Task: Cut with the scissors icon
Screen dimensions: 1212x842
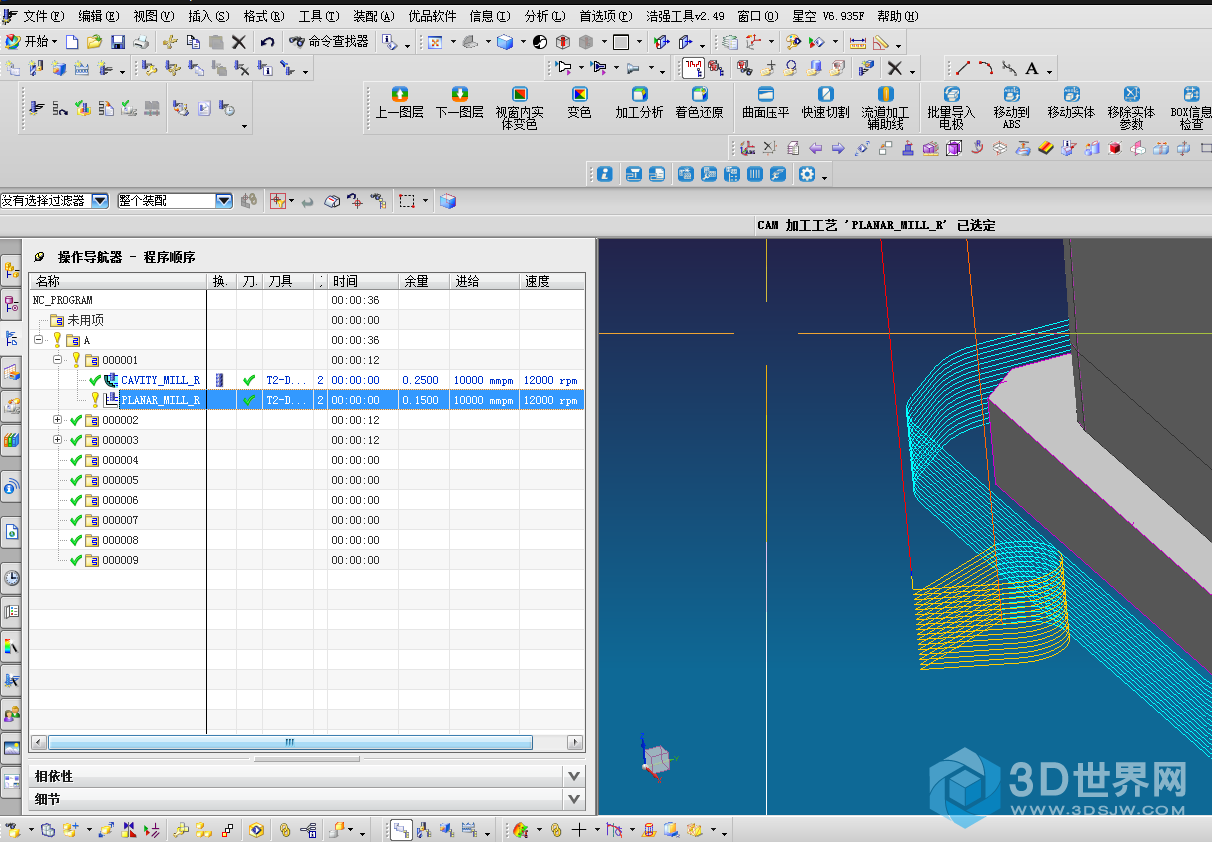Action: (170, 42)
